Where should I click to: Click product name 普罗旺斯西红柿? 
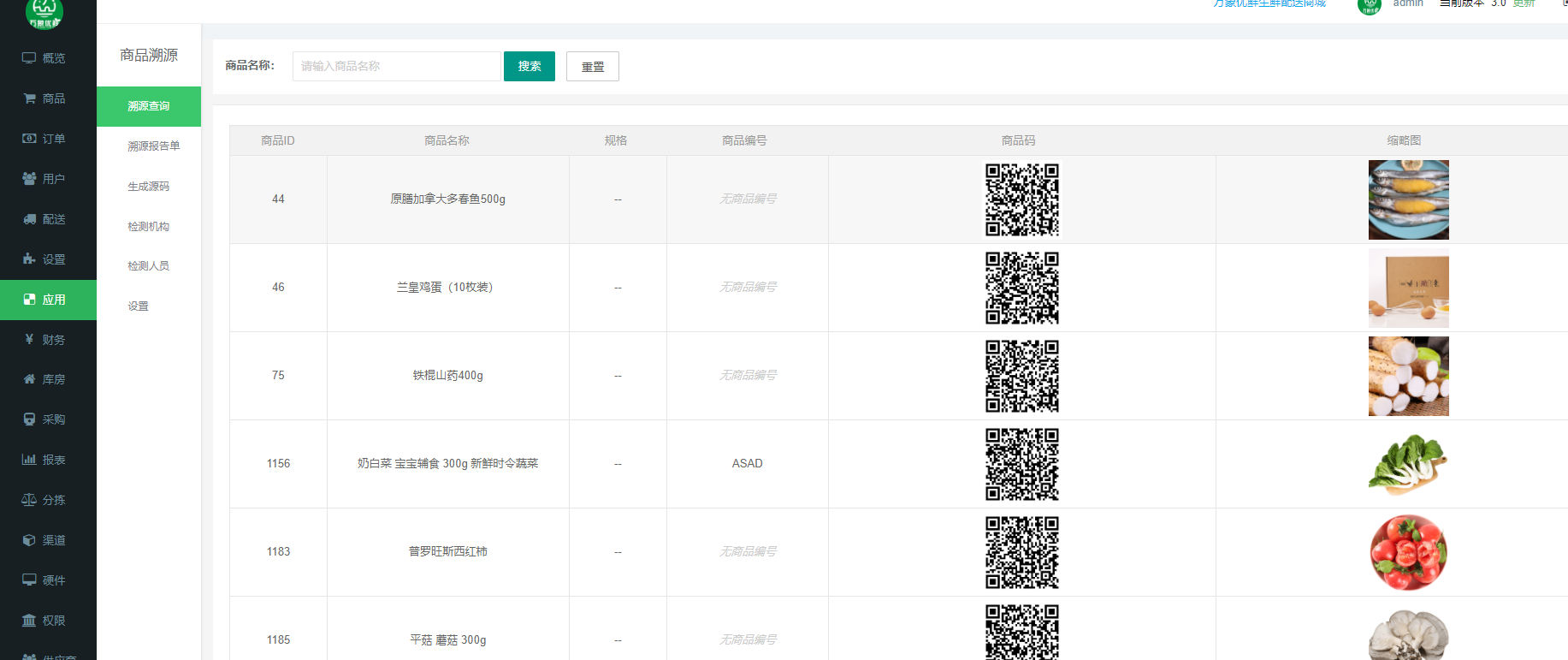pos(448,551)
